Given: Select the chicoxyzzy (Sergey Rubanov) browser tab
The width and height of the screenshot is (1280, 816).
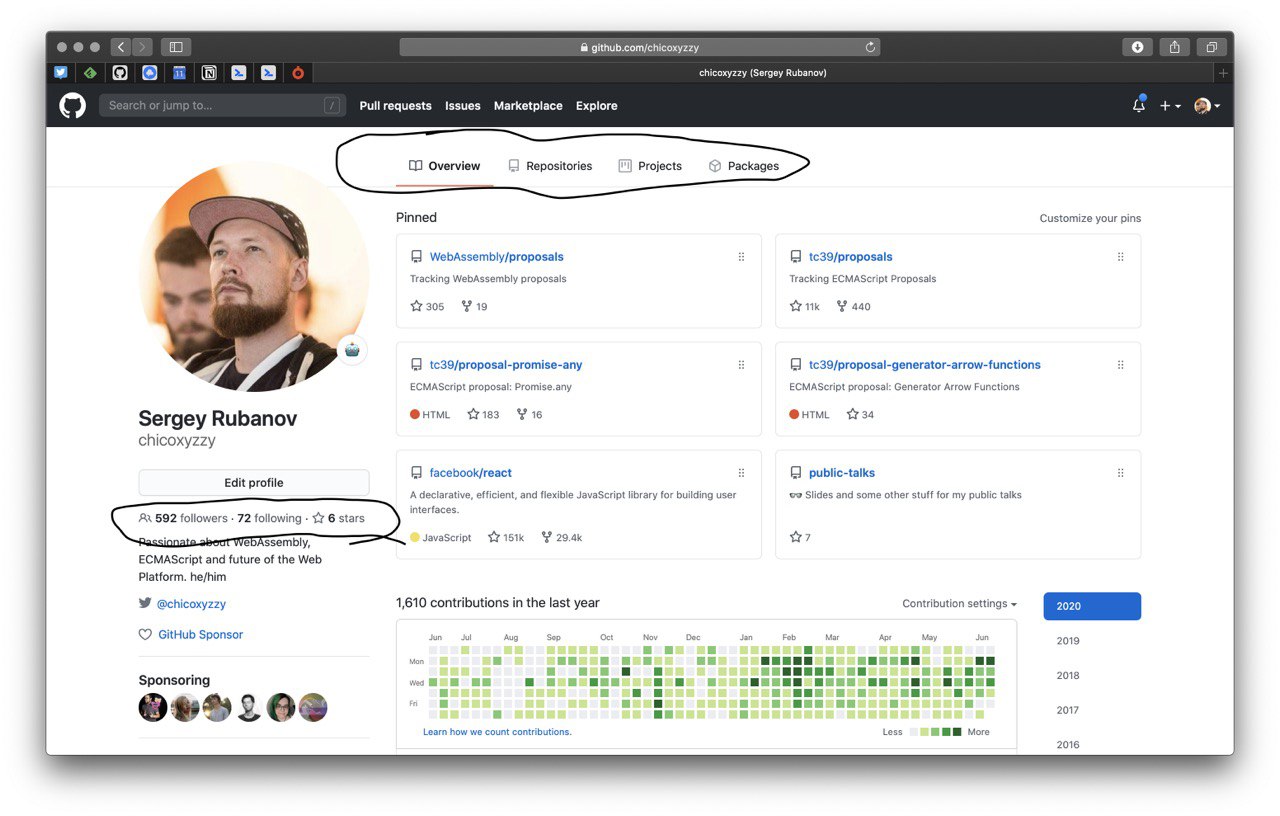Looking at the screenshot, I should (762, 73).
